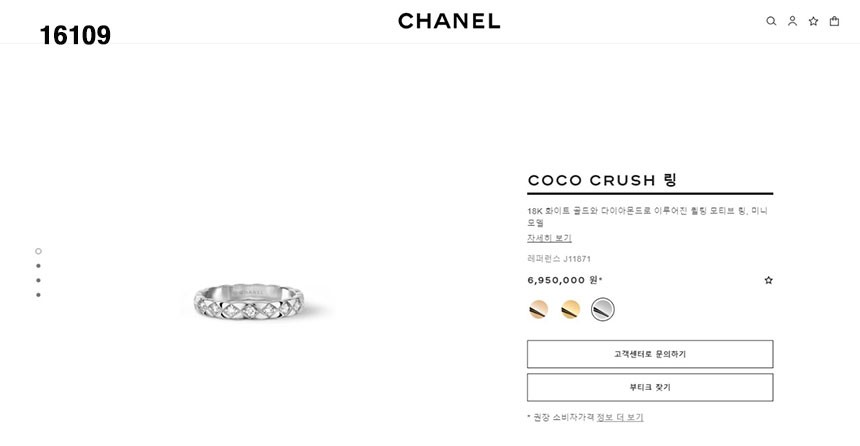Screen dimensions: 860x446
Task: Show the third image via carousel dot
Action: click(x=38, y=280)
